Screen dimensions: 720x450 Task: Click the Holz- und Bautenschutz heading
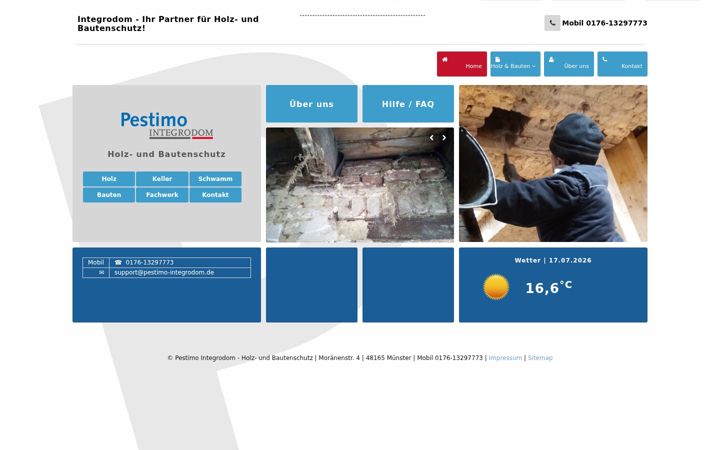(167, 154)
